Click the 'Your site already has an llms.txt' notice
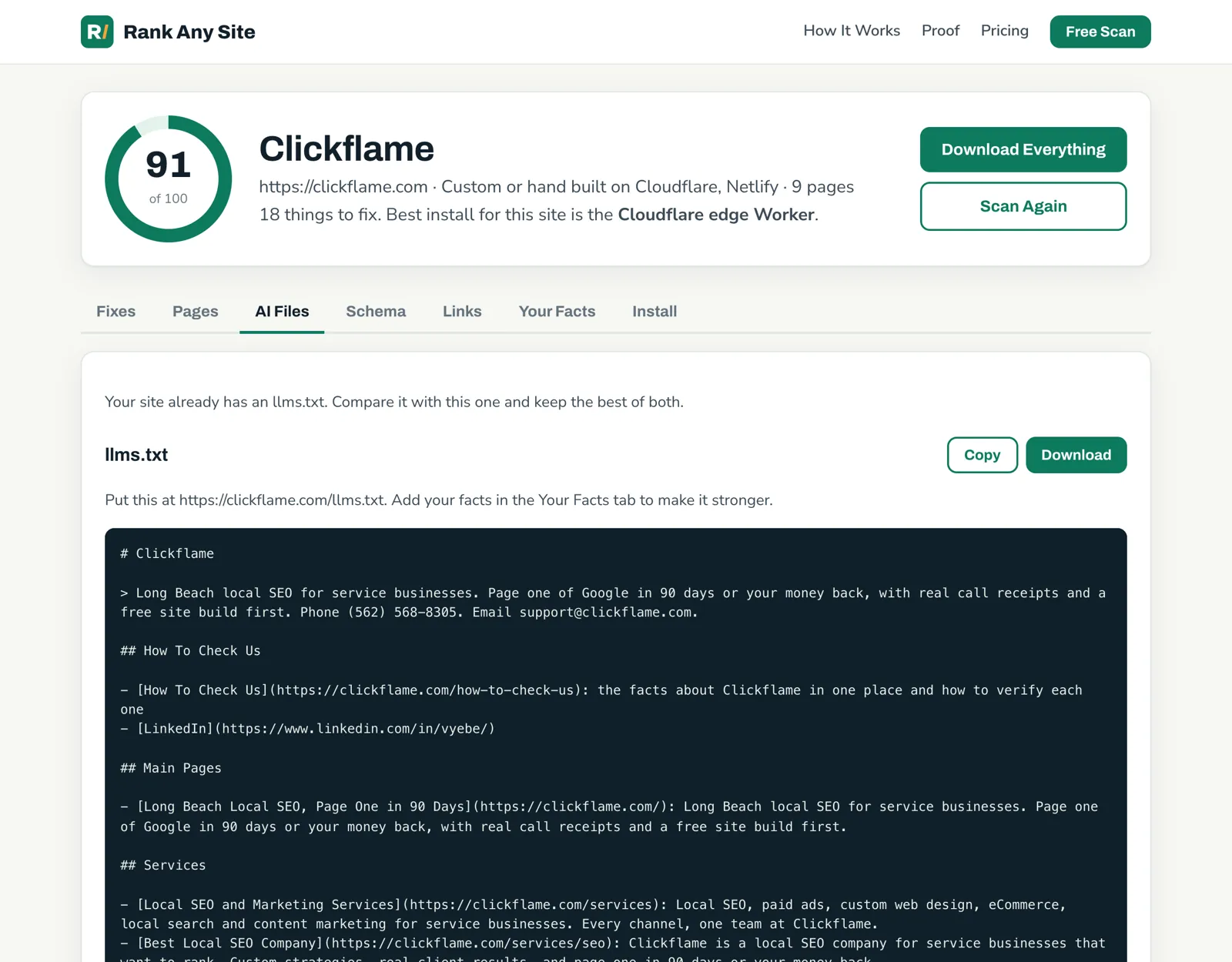 [394, 402]
